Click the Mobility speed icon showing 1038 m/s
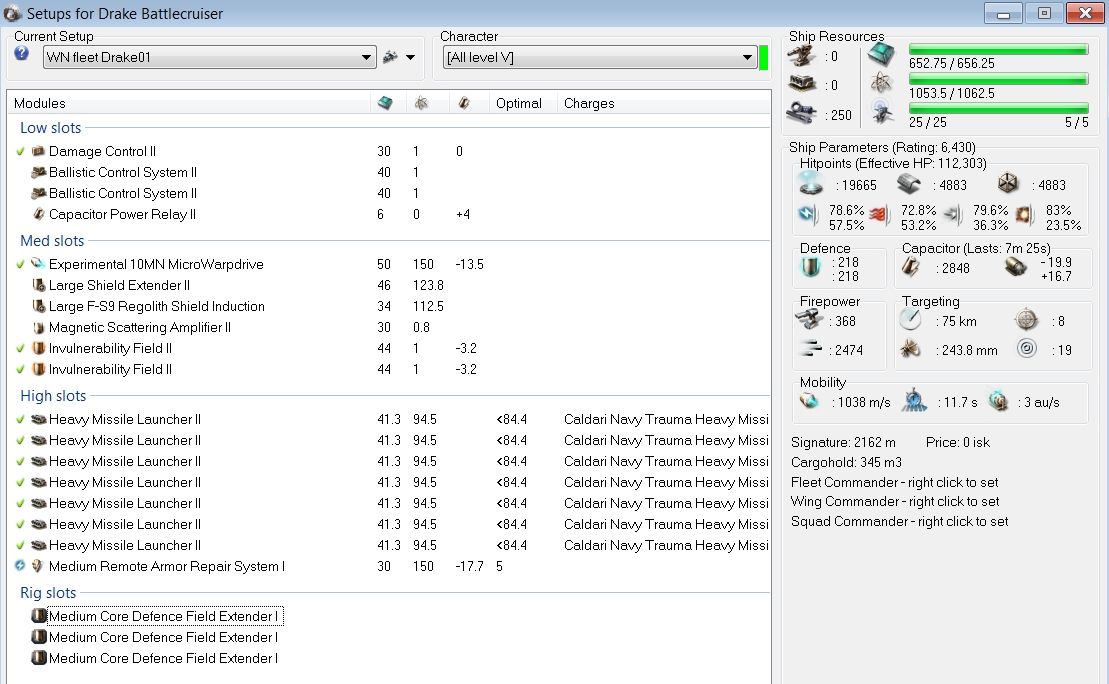This screenshot has width=1109, height=684. 809,401
